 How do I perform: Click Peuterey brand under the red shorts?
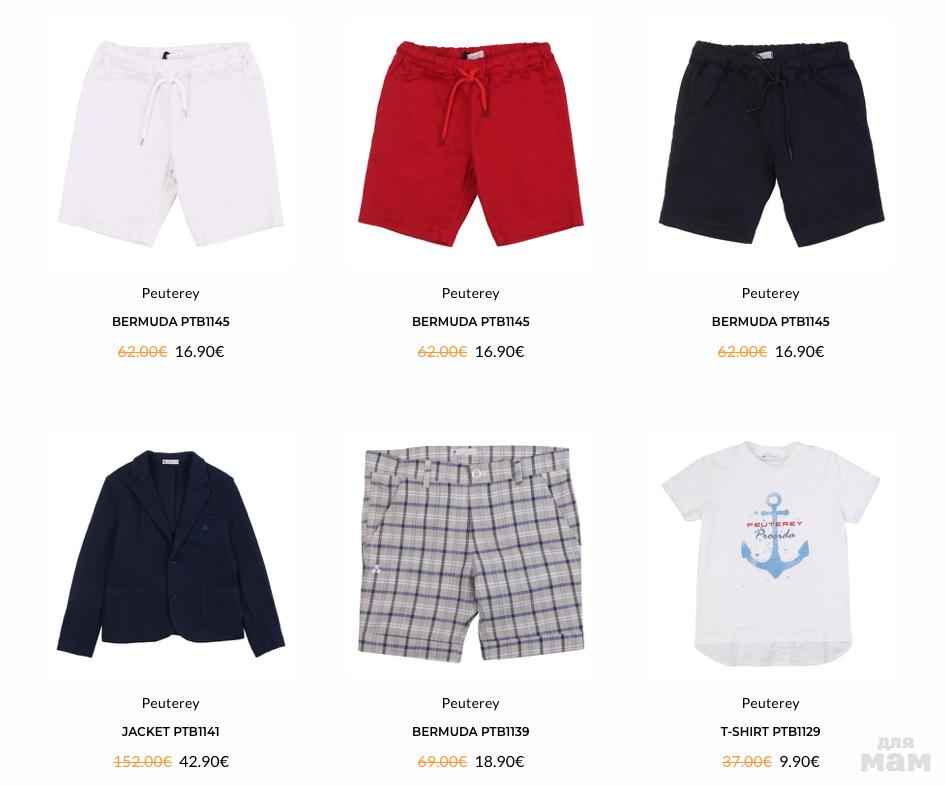tap(471, 293)
